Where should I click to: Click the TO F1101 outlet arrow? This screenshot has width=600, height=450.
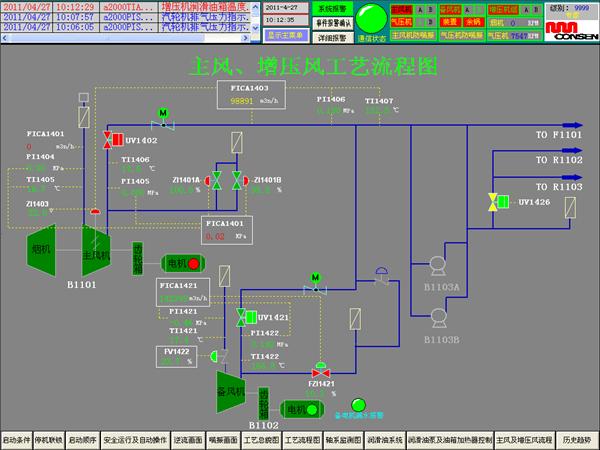(x=572, y=125)
